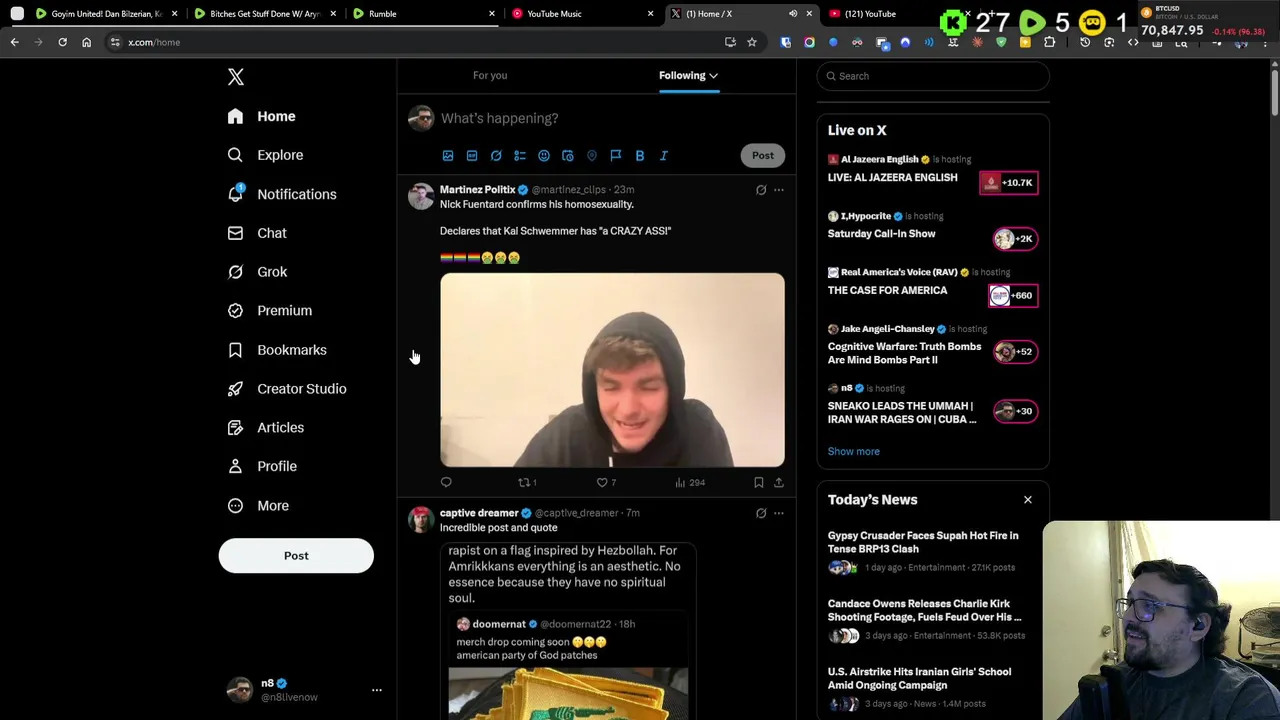Reload the page in browser toolbar

(62, 42)
